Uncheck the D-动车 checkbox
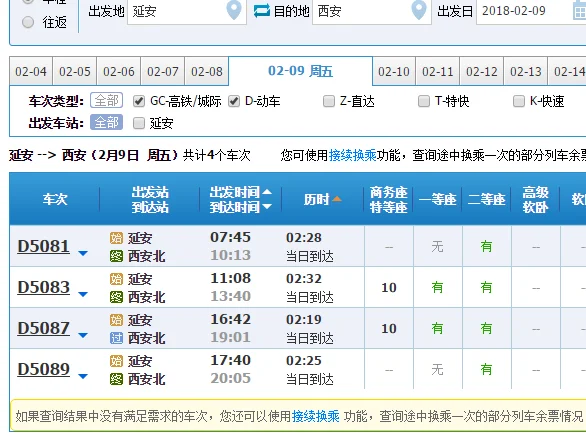 coord(234,101)
